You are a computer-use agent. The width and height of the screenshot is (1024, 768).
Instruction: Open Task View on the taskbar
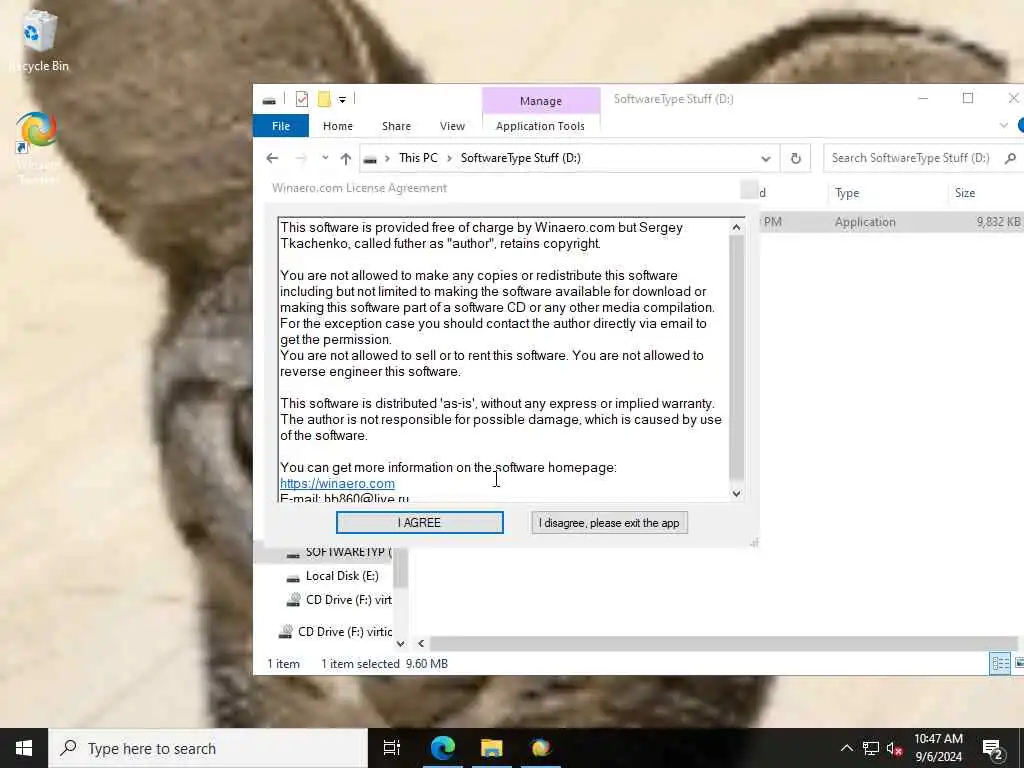tap(392, 748)
